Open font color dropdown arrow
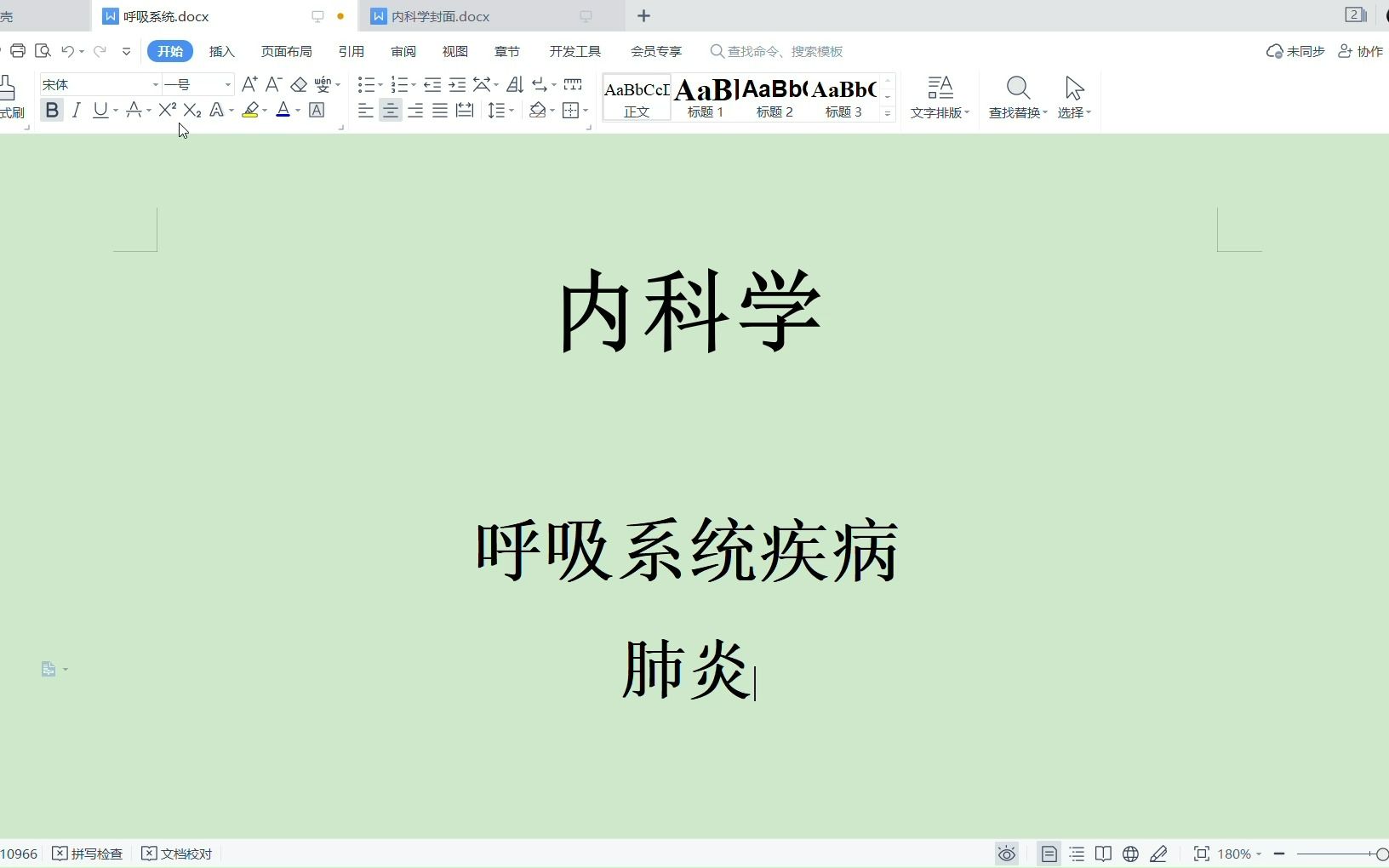Image resolution: width=1389 pixels, height=868 pixels. point(298,111)
